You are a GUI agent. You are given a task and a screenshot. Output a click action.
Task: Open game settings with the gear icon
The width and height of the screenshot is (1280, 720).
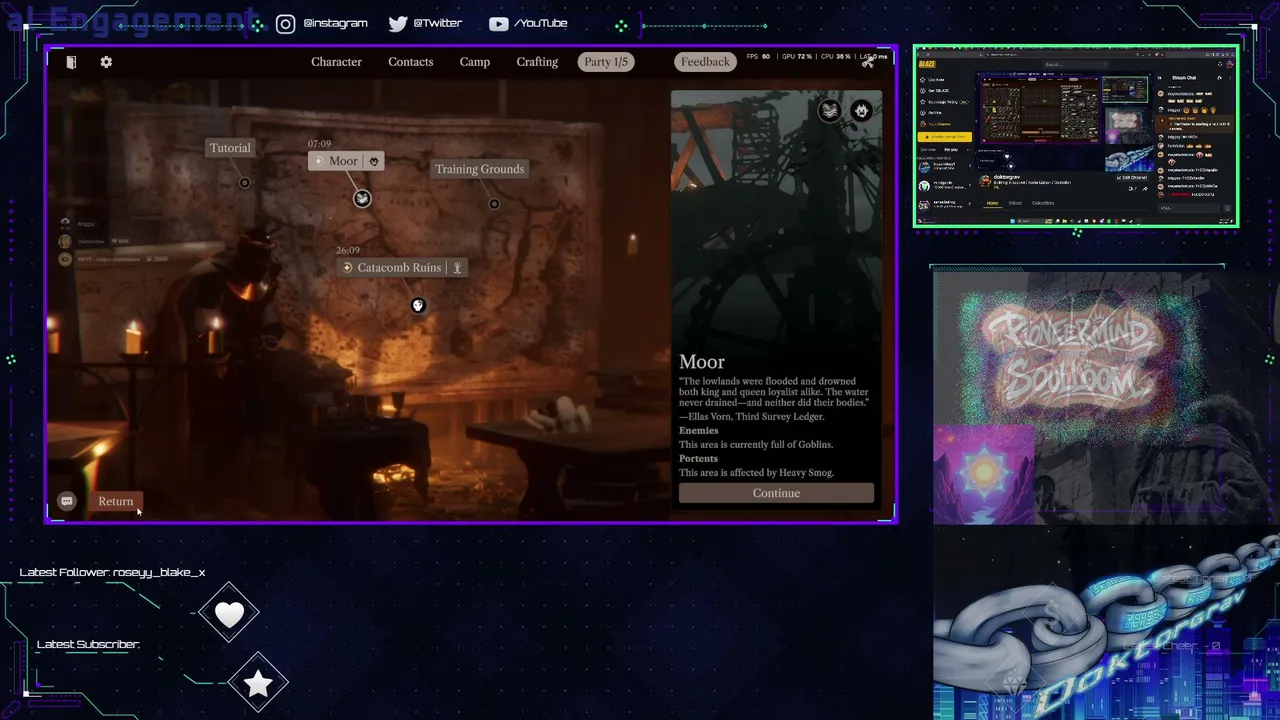coord(106,62)
